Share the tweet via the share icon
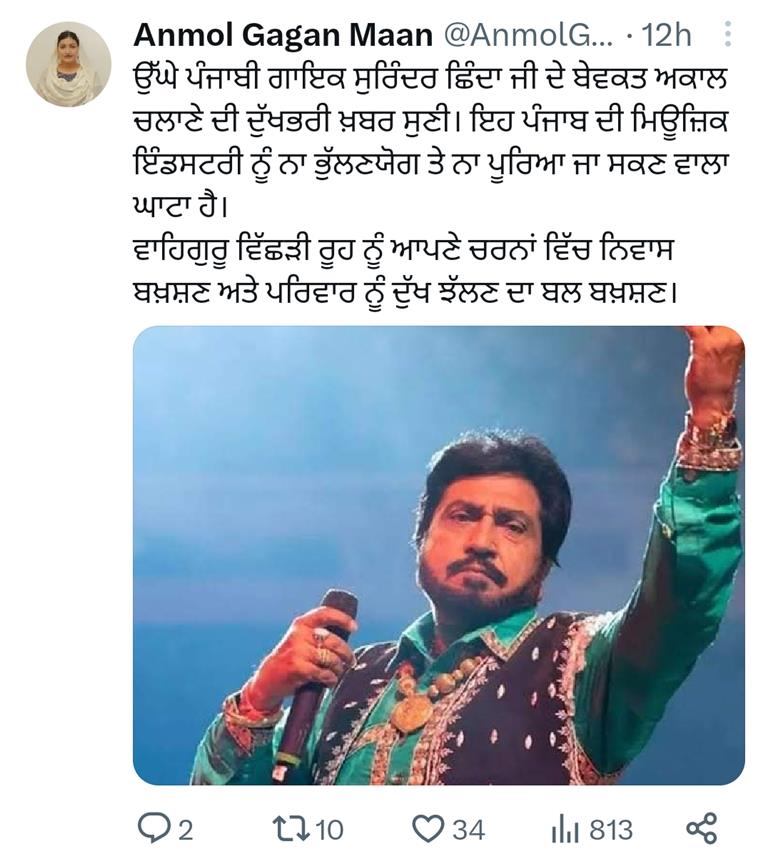This screenshot has height=851, width=770. point(702,828)
